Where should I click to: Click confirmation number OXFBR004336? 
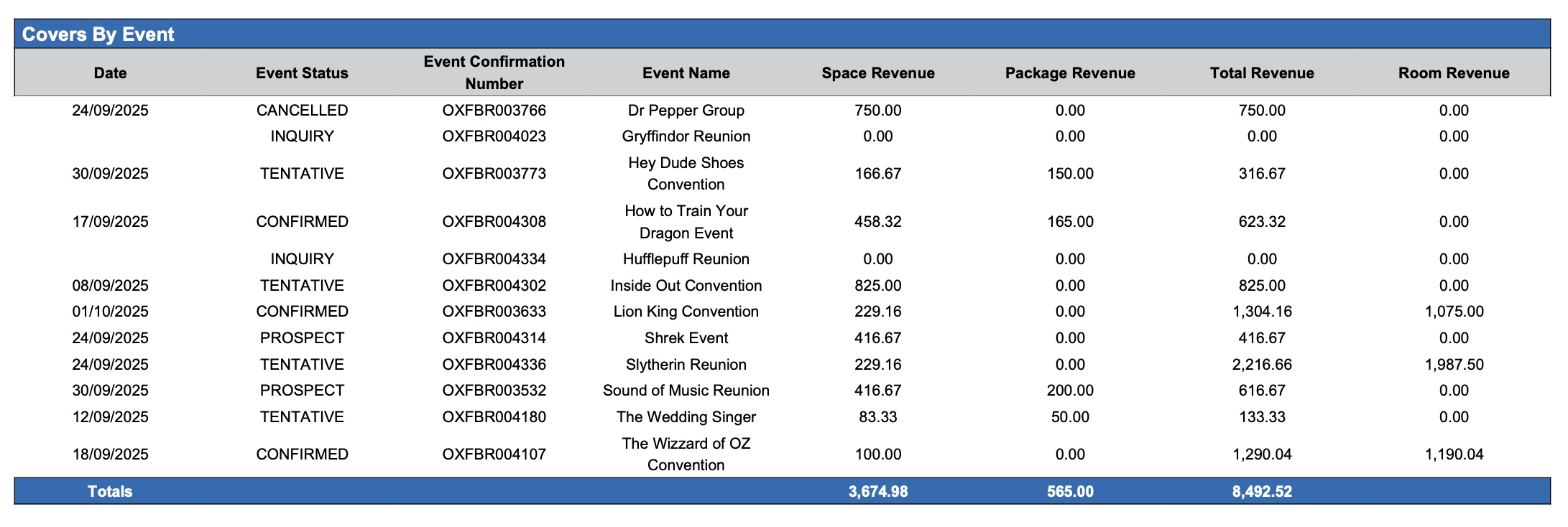click(494, 365)
